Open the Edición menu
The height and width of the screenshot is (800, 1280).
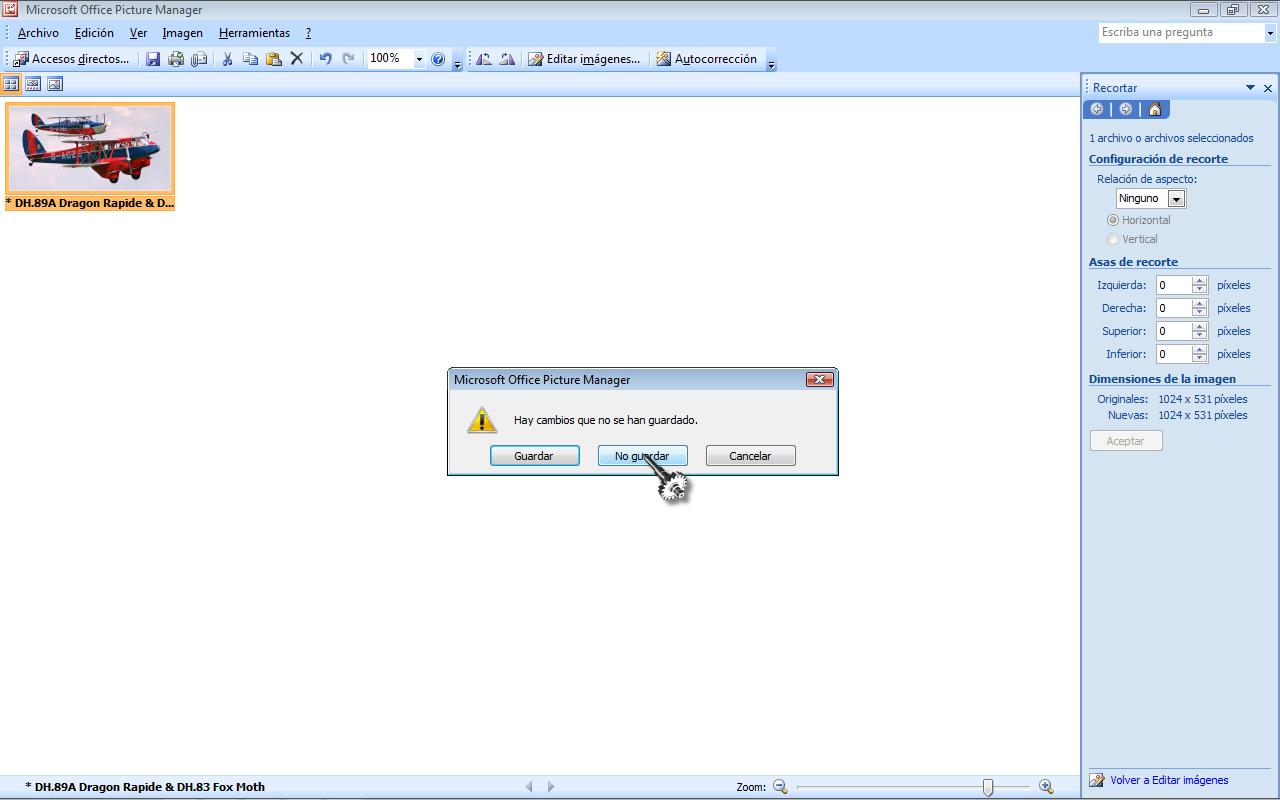tap(94, 33)
